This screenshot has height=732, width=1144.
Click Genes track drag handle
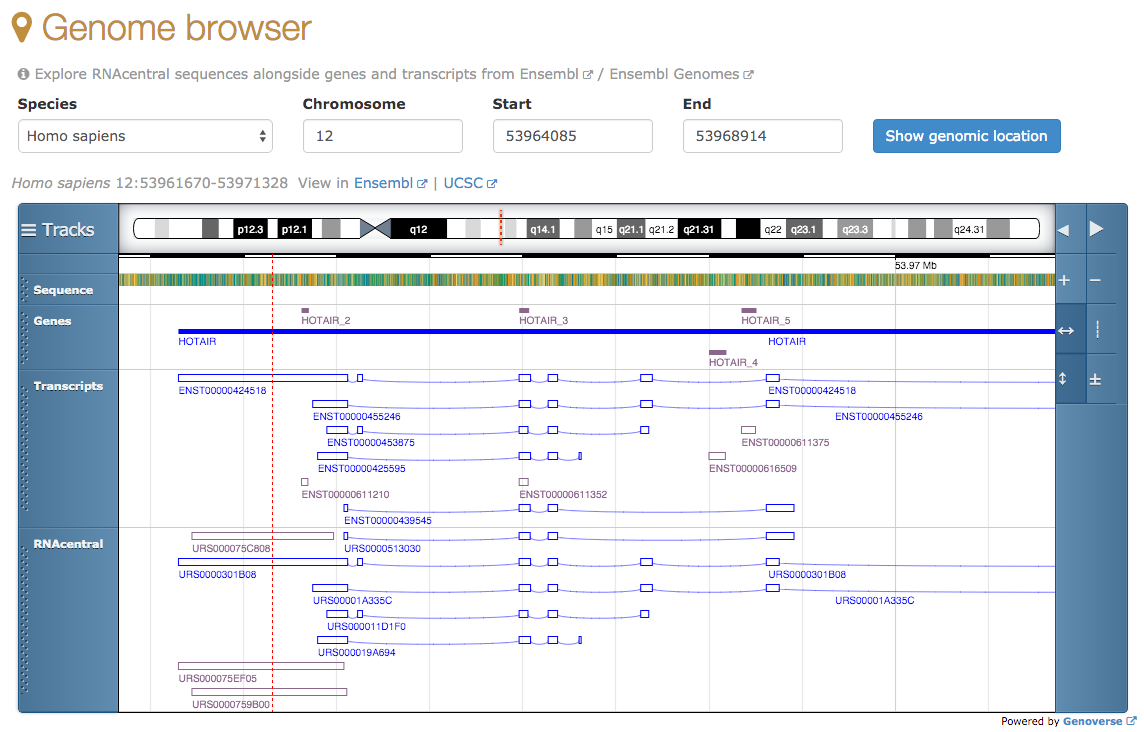[24, 338]
